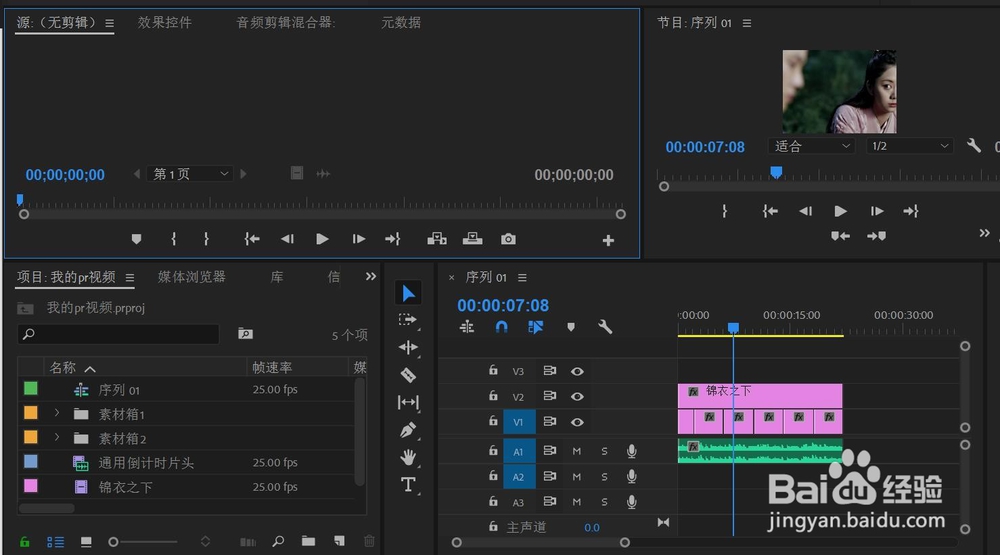The width and height of the screenshot is (1000, 555).
Task: Switch to the 元数据 tab
Action: pos(401,22)
